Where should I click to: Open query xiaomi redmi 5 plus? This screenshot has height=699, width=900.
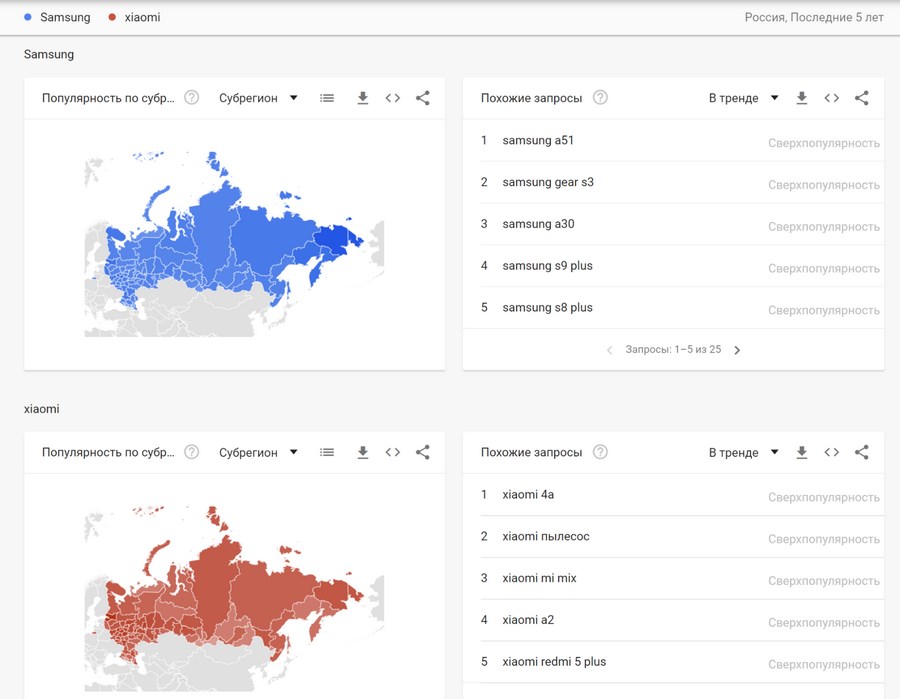pyautogui.click(x=554, y=662)
